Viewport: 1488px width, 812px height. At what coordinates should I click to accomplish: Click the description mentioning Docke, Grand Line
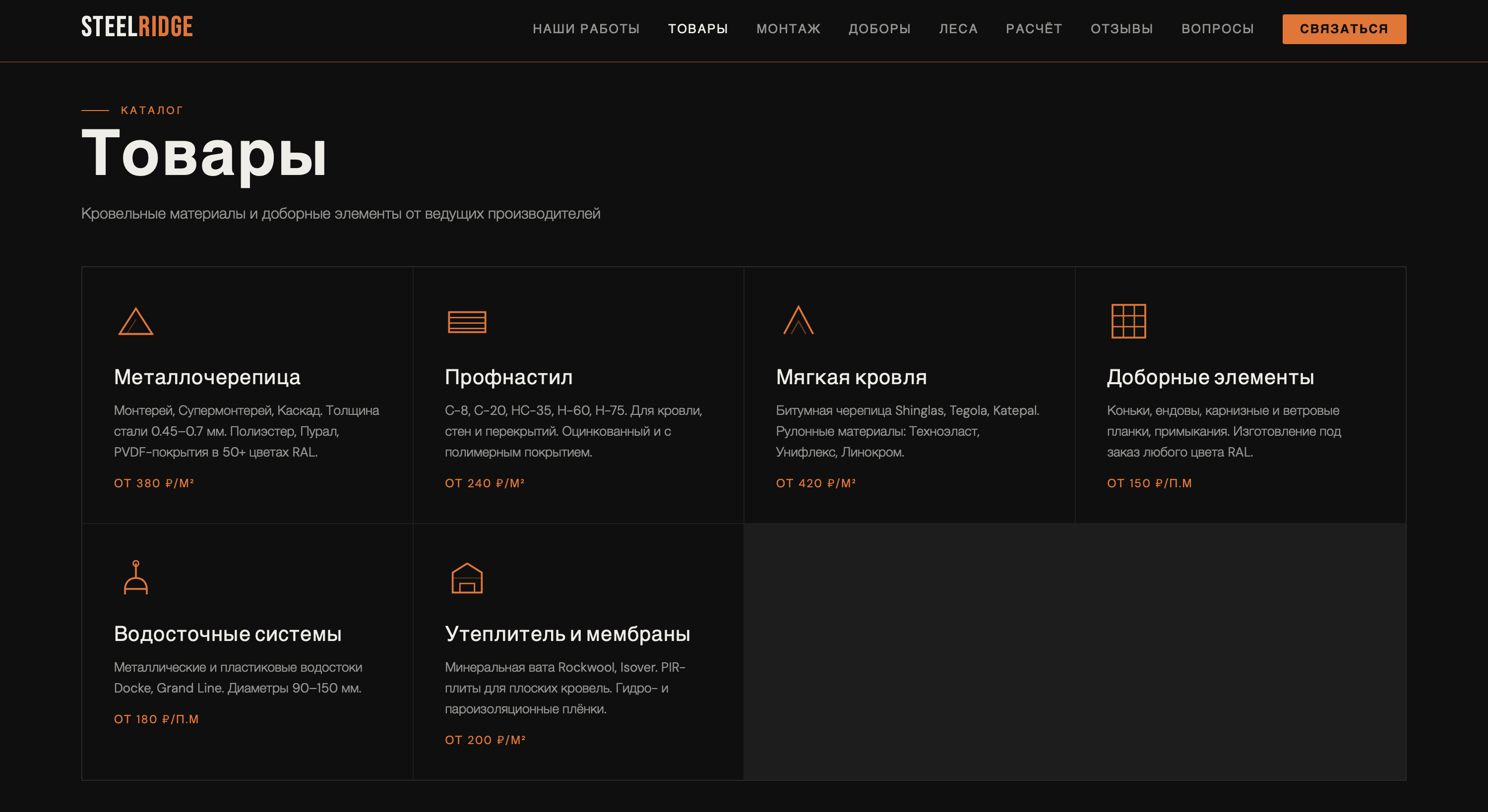pos(238,678)
